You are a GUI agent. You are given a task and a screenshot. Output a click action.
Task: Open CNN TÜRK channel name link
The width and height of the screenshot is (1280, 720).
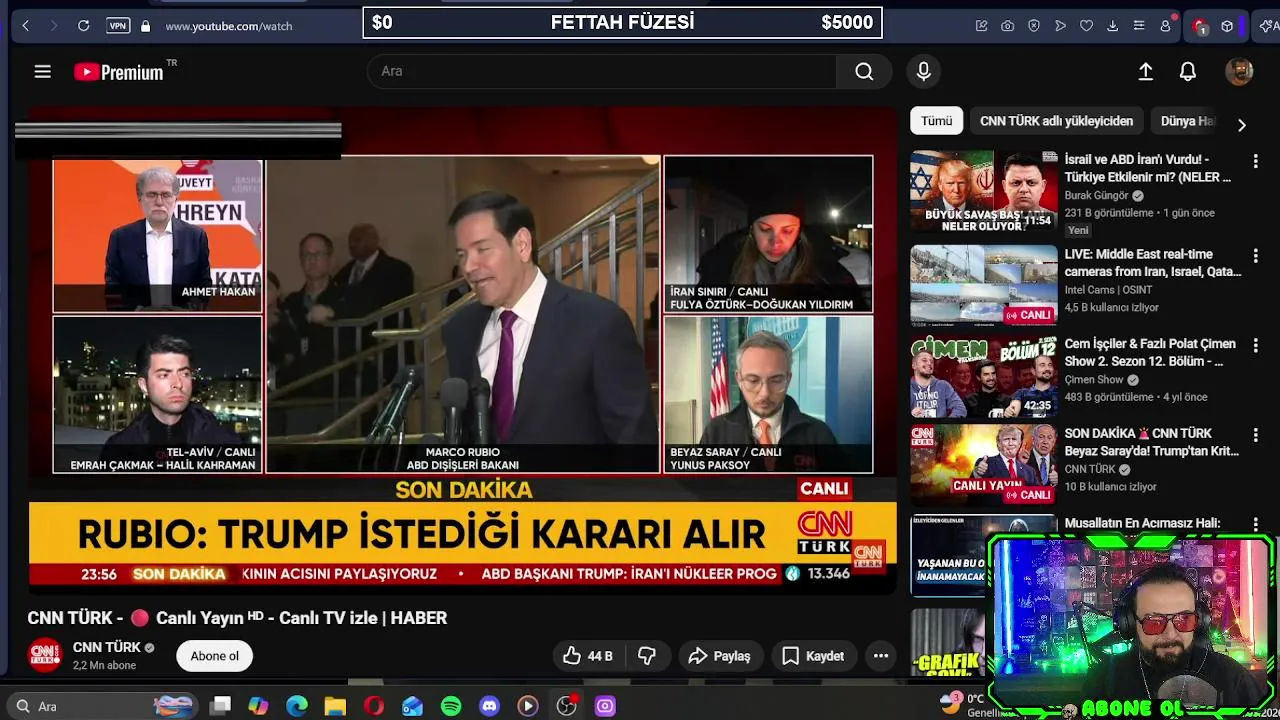point(107,647)
